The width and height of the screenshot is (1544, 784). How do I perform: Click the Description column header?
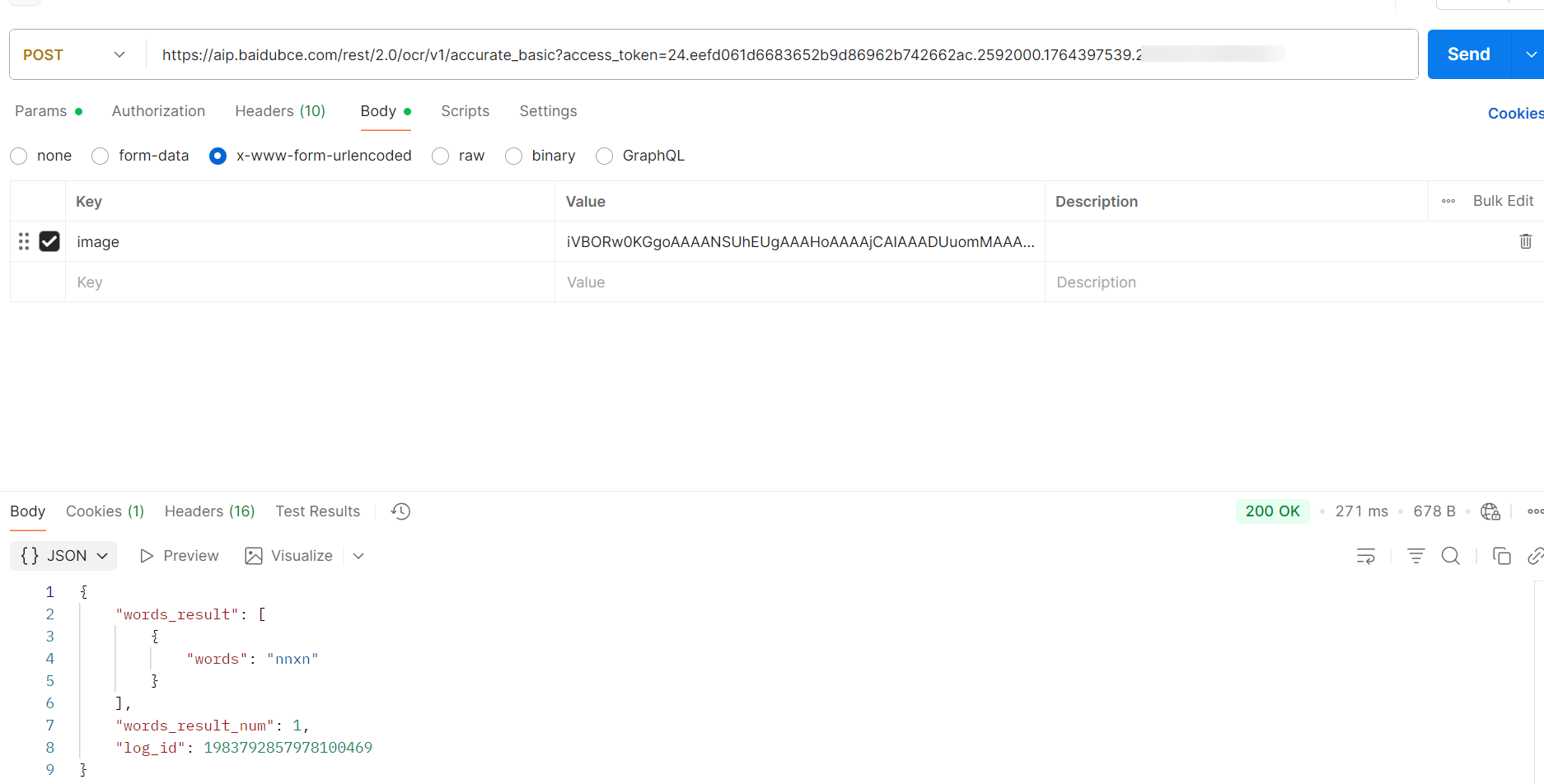pos(1097,202)
